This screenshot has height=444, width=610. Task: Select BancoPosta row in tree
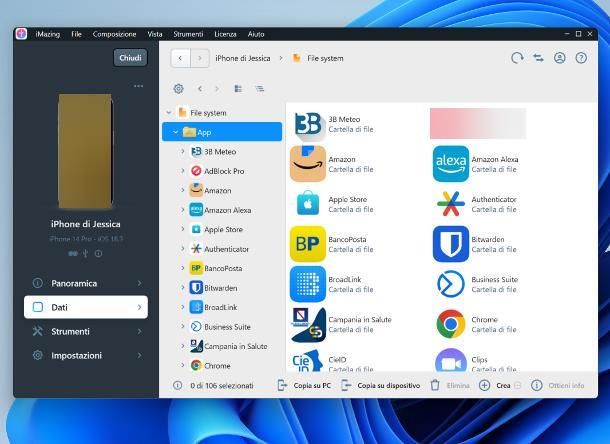click(x=222, y=268)
